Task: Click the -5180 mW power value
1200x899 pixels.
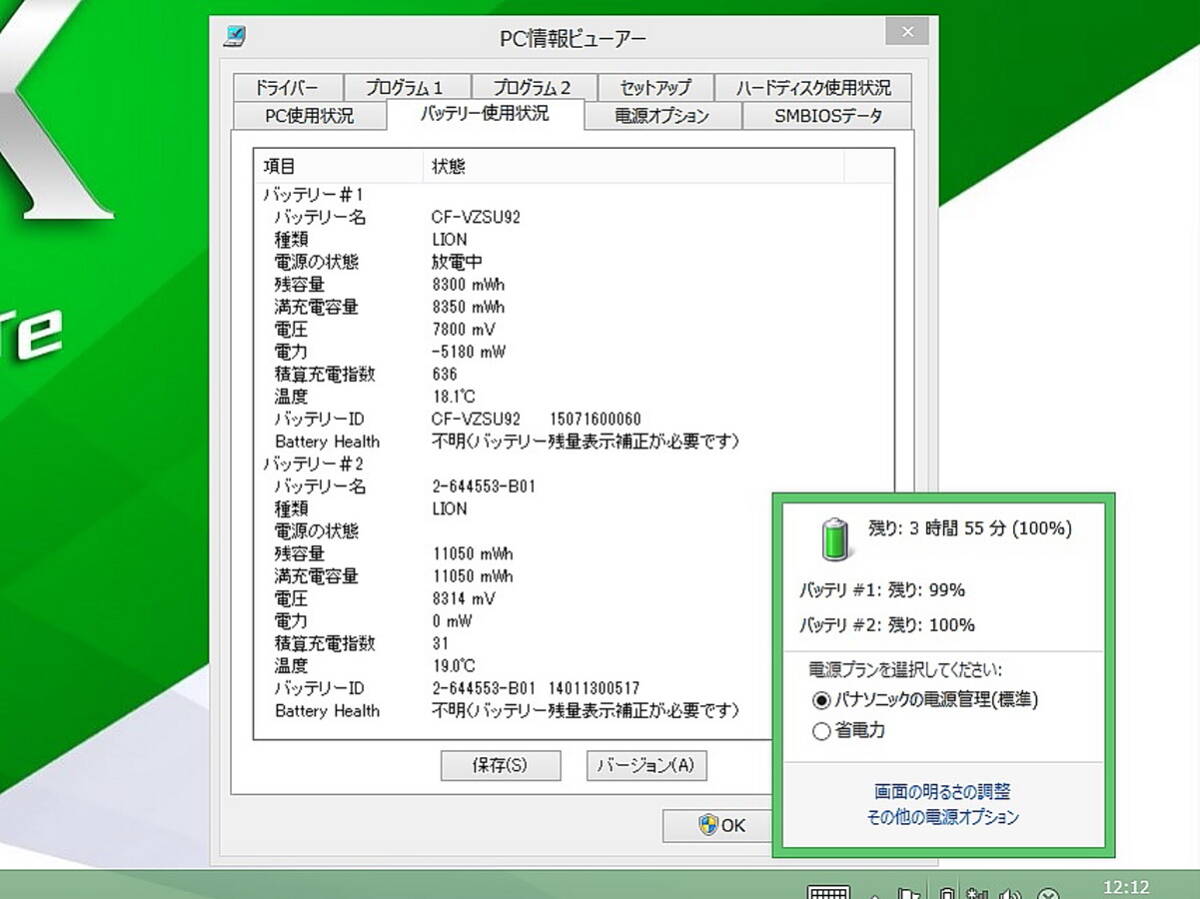Action: (x=468, y=352)
